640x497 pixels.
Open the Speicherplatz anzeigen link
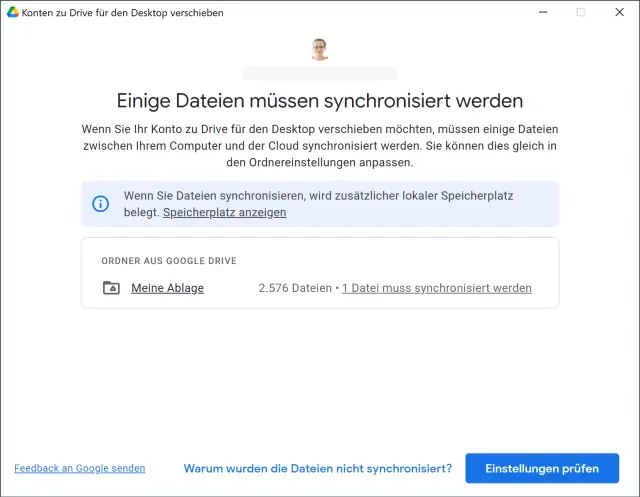[x=224, y=213]
